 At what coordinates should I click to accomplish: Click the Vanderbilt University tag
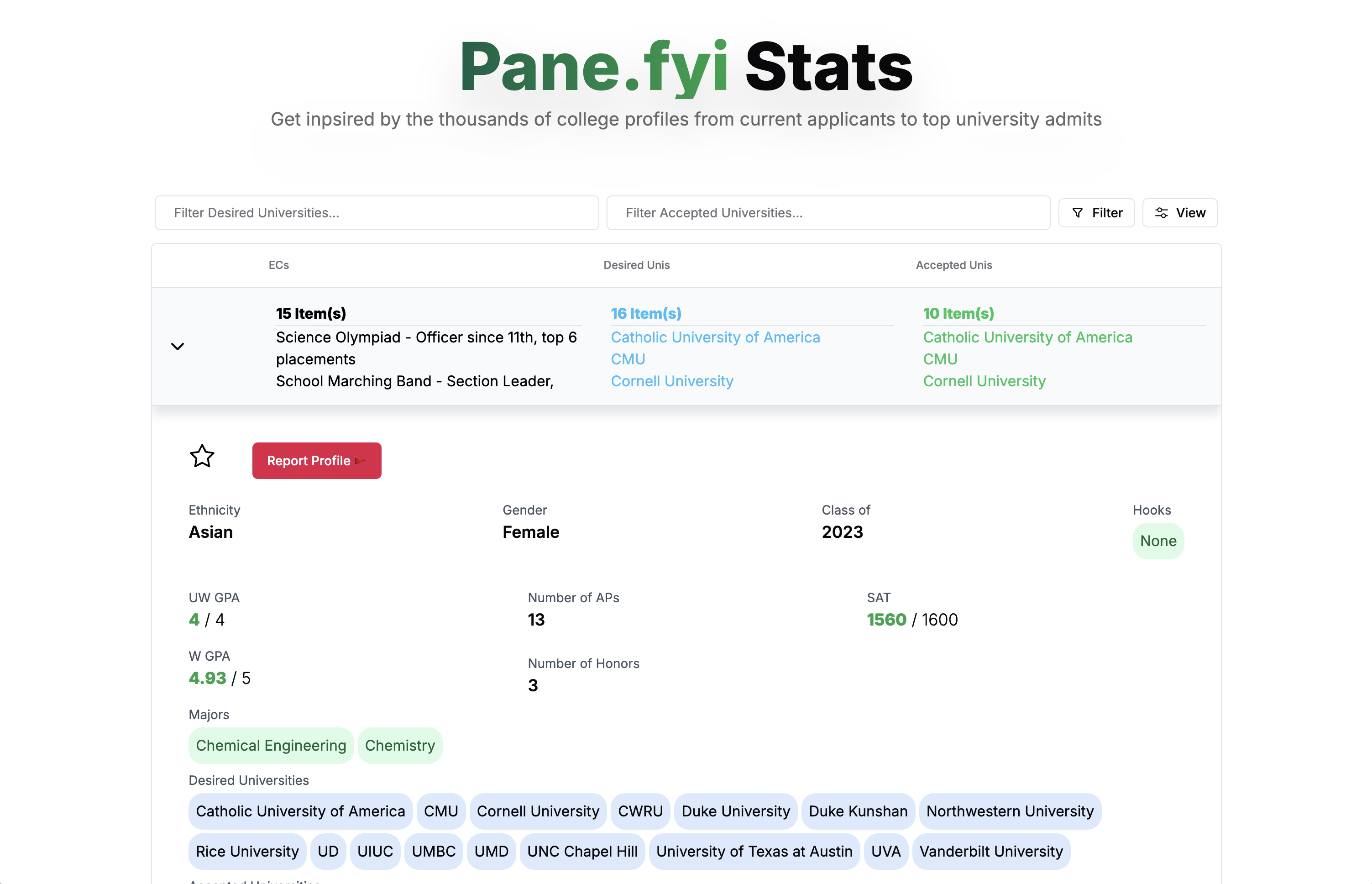(991, 851)
